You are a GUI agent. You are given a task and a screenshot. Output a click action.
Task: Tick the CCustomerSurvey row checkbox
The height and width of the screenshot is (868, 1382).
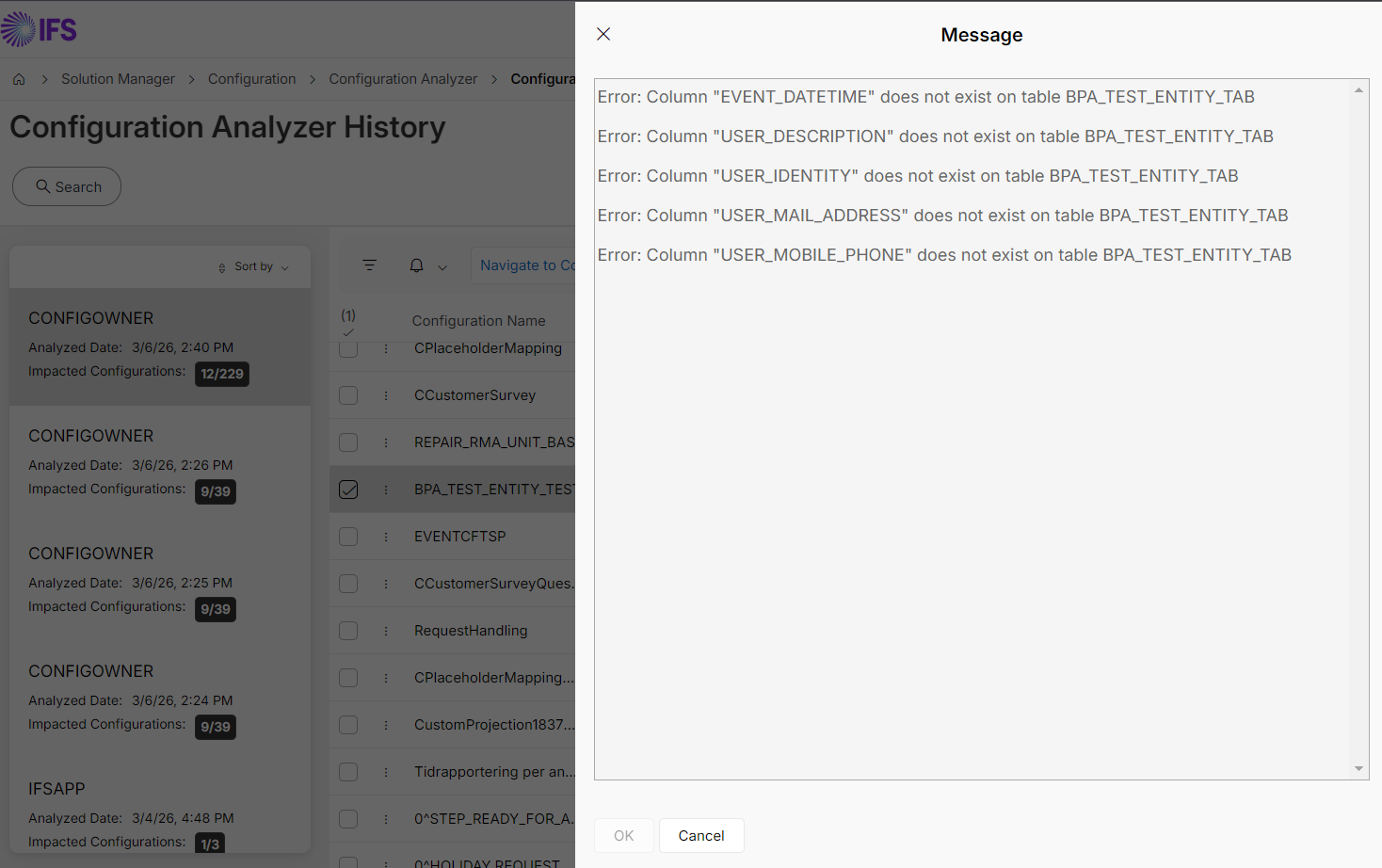[348, 395]
